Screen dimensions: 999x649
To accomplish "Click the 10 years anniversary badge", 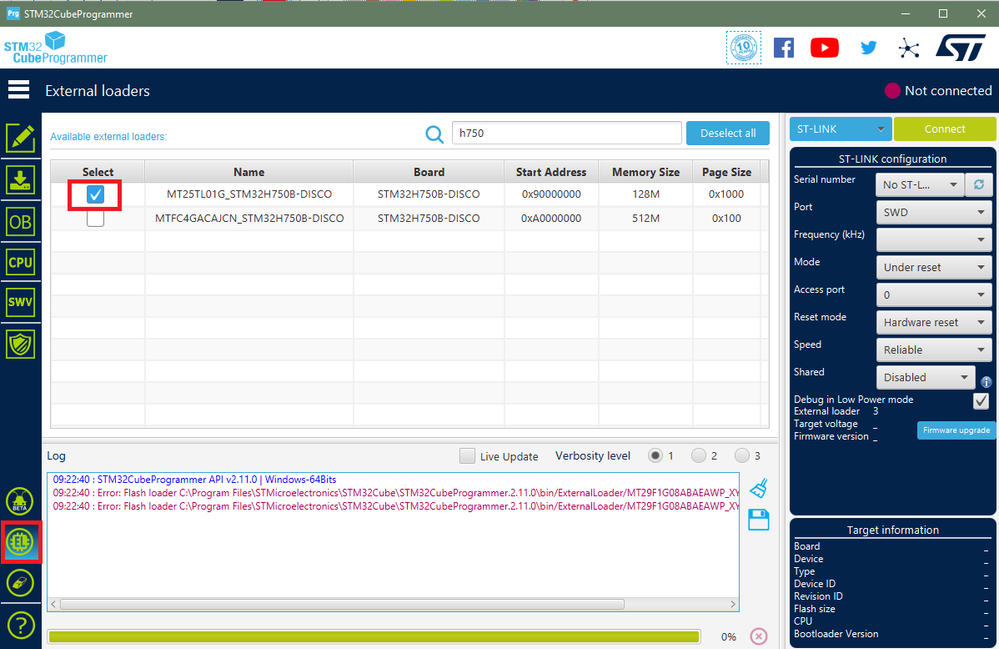I will point(744,48).
